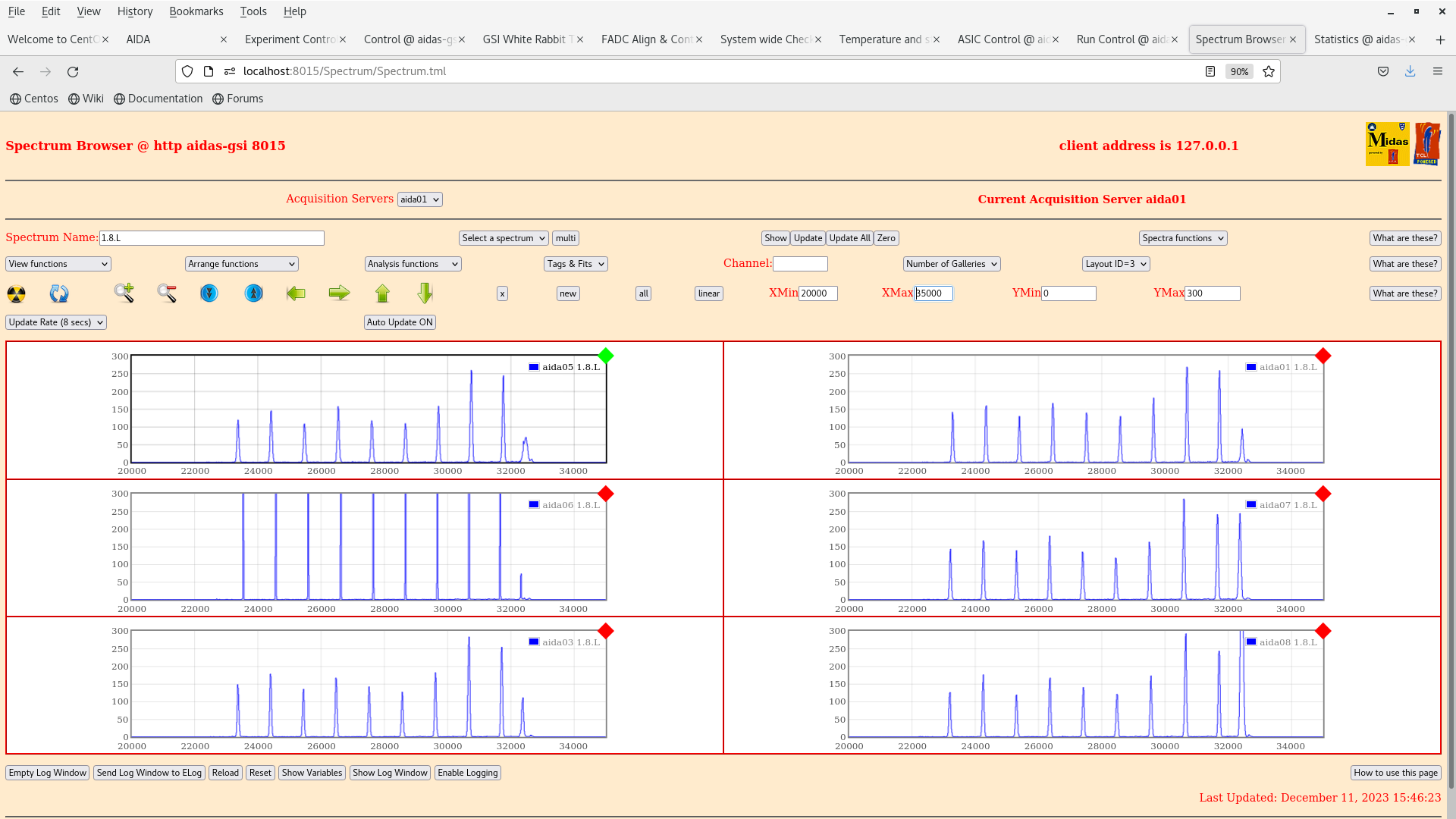Switch to the Run Control browser tab
1456x819 pixels.
coord(1121,39)
